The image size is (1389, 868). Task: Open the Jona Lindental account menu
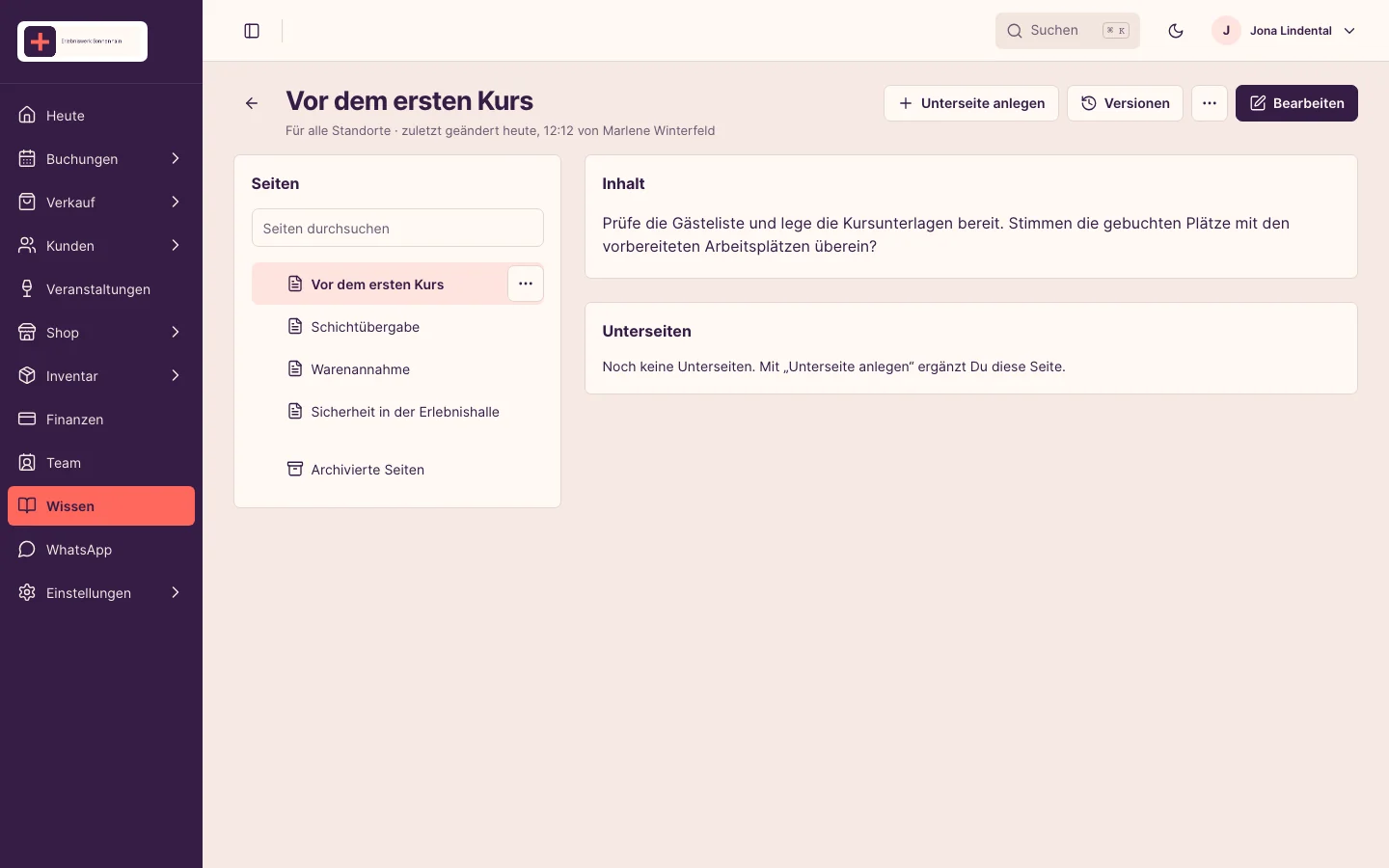point(1285,31)
